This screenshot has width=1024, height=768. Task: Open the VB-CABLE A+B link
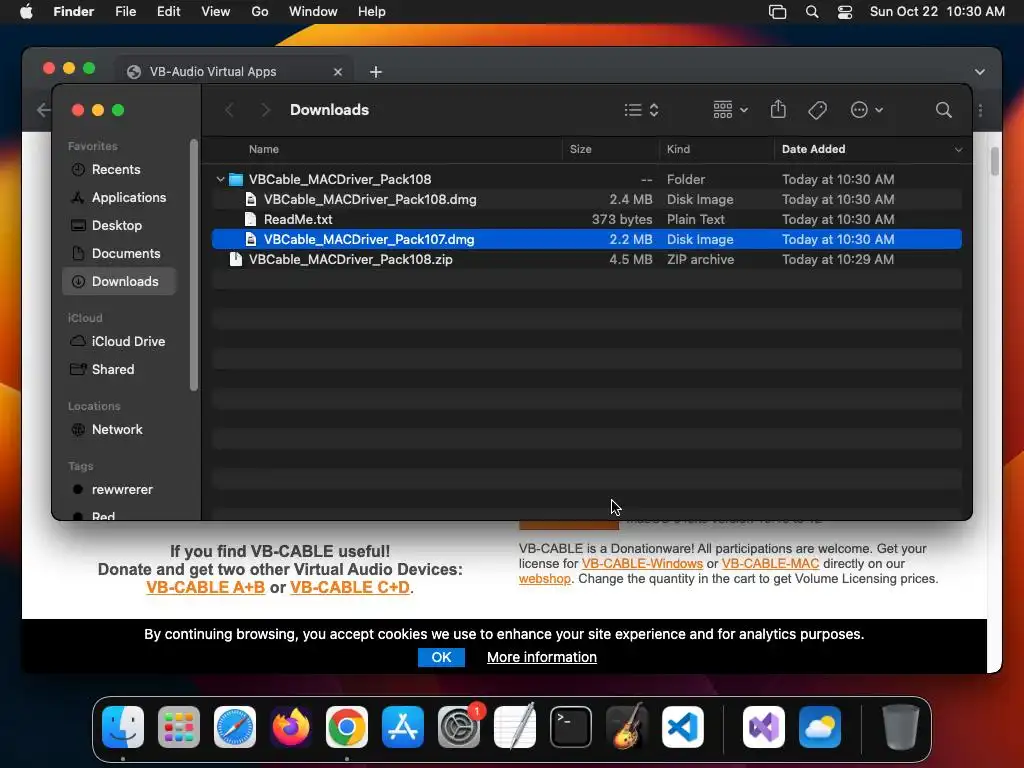pyautogui.click(x=205, y=587)
